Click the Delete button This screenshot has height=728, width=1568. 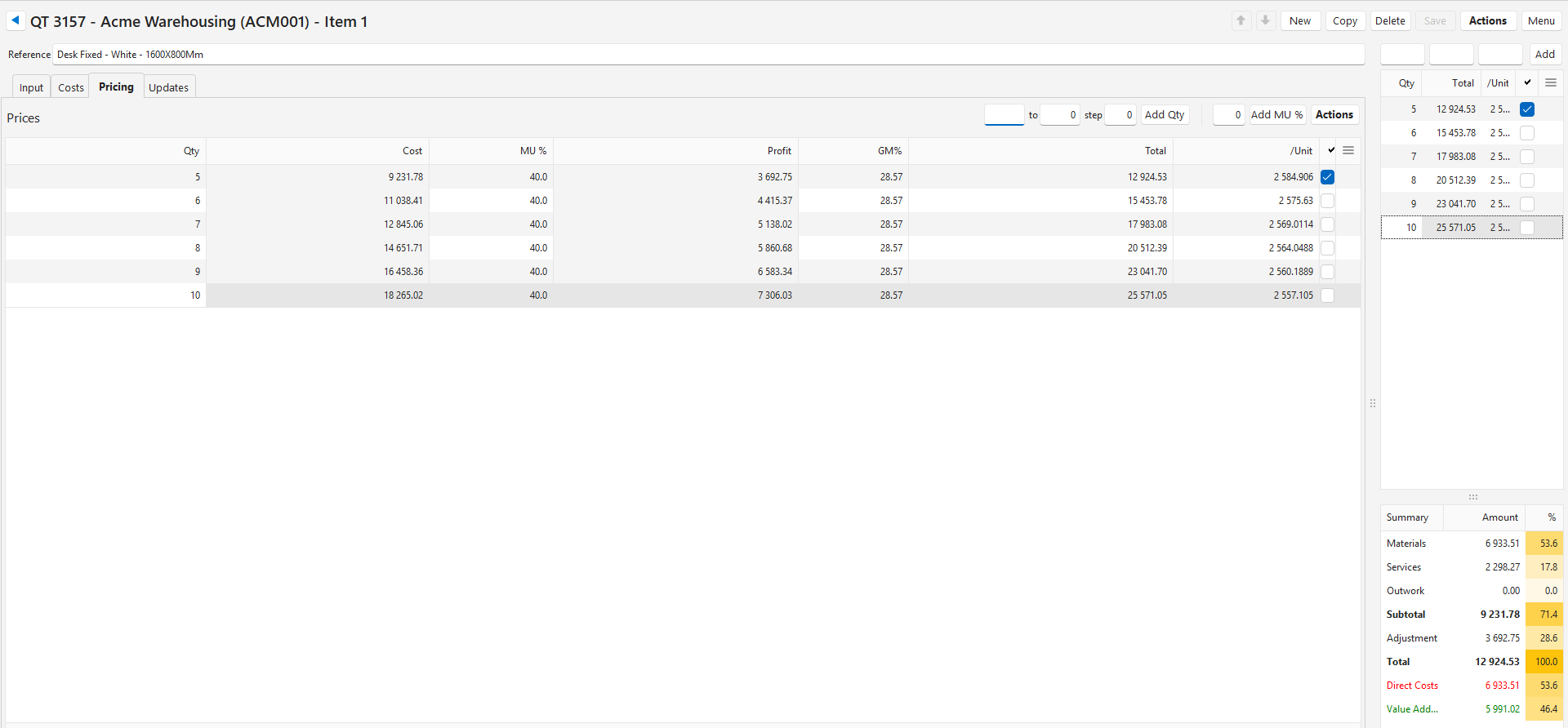1390,21
